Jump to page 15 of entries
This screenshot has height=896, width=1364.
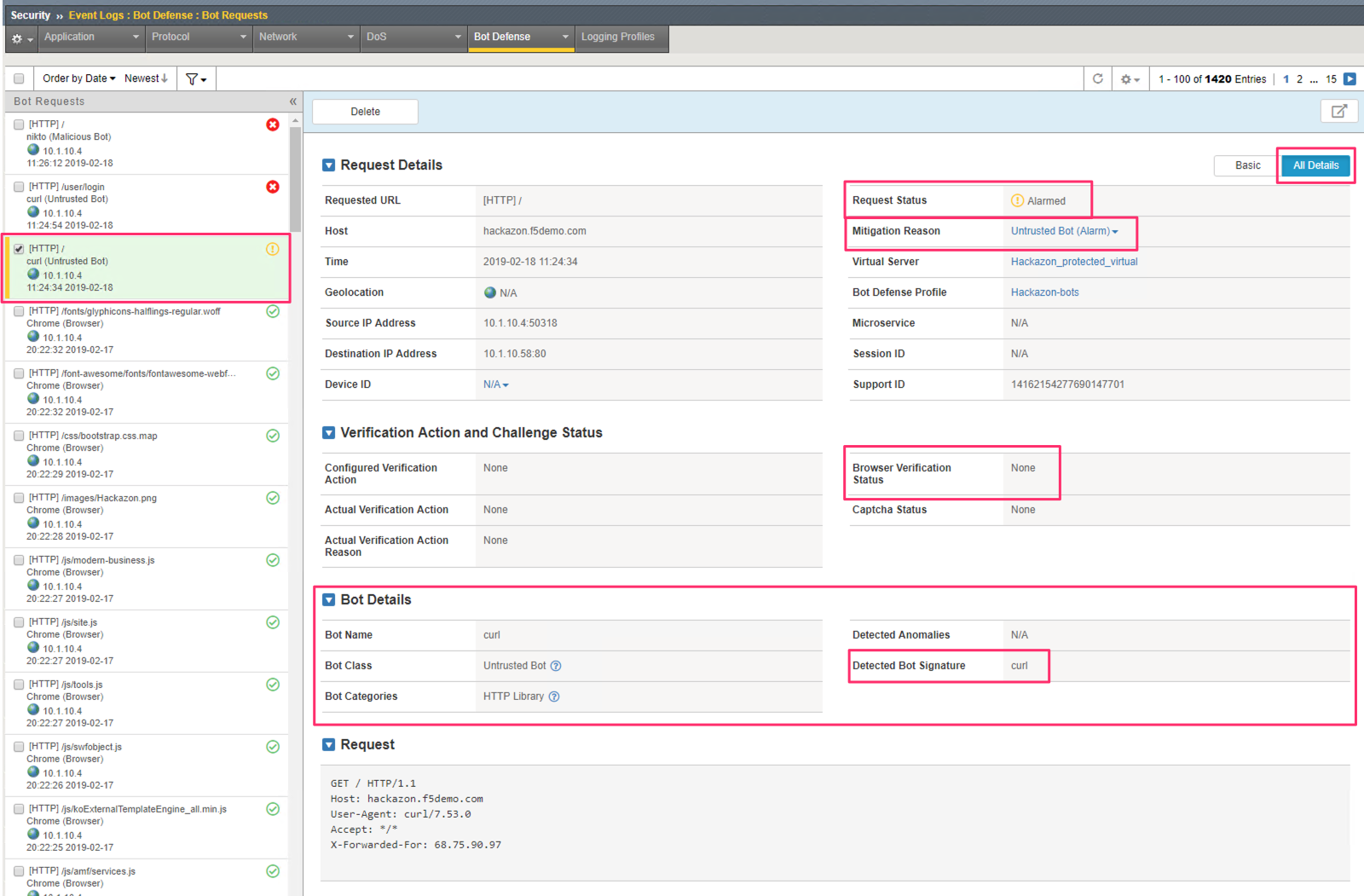[x=1331, y=79]
